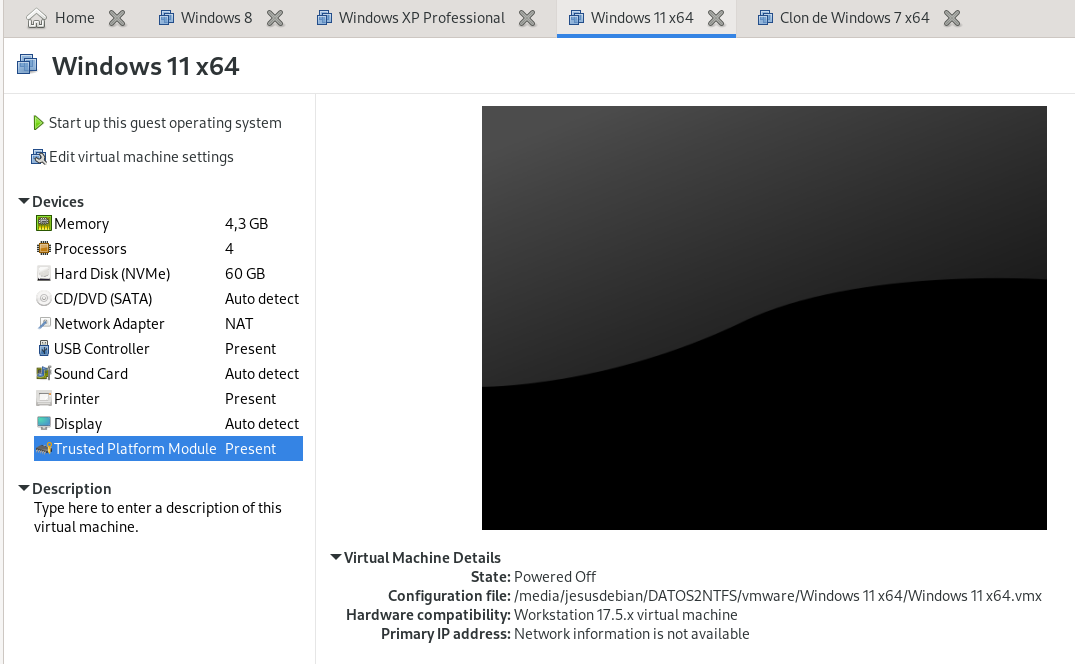Click the edit settings wrench icon
This screenshot has height=664, width=1075.
click(38, 157)
